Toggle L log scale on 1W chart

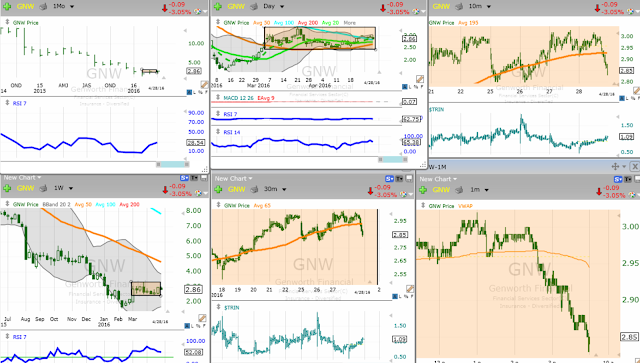click(193, 325)
